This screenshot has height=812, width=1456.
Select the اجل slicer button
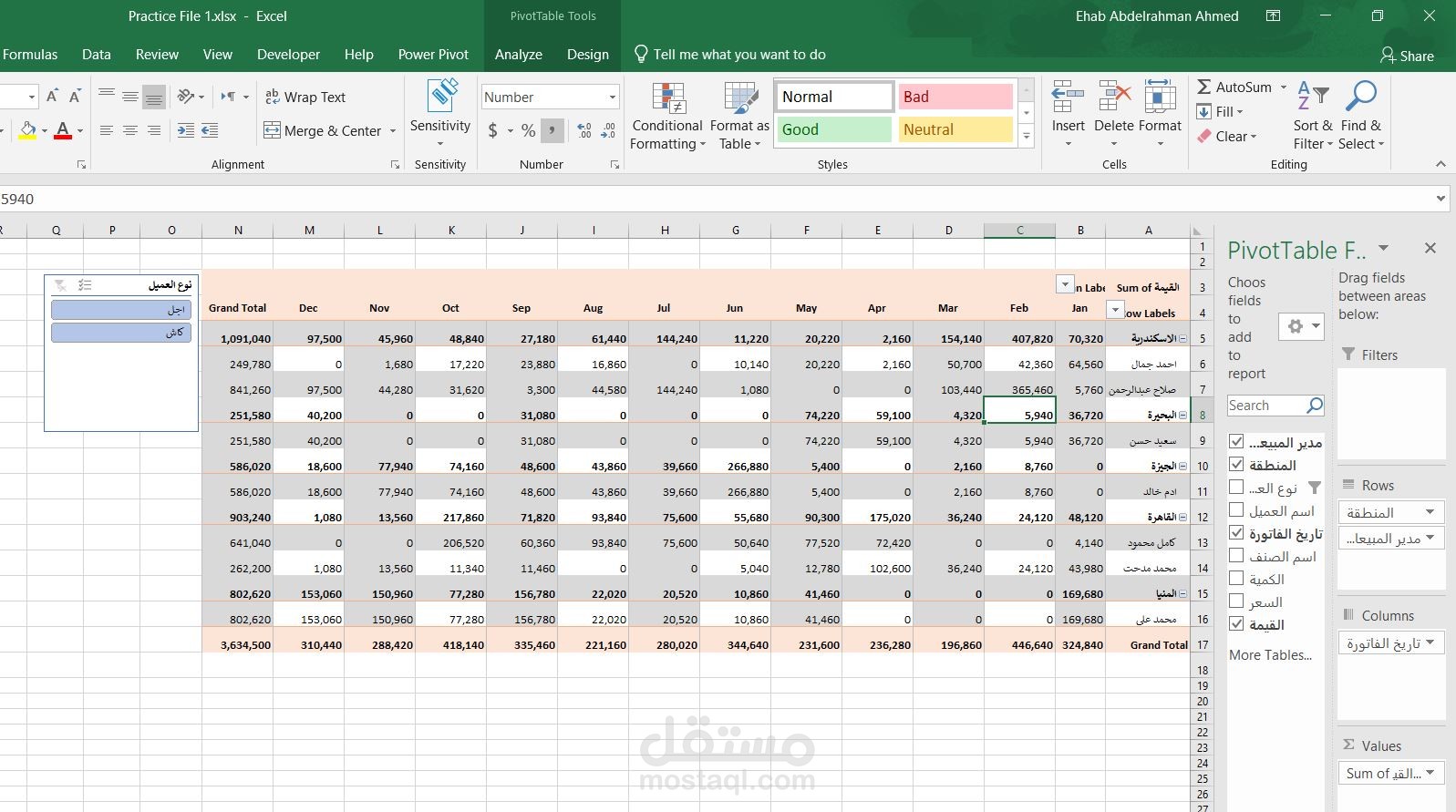coord(121,310)
